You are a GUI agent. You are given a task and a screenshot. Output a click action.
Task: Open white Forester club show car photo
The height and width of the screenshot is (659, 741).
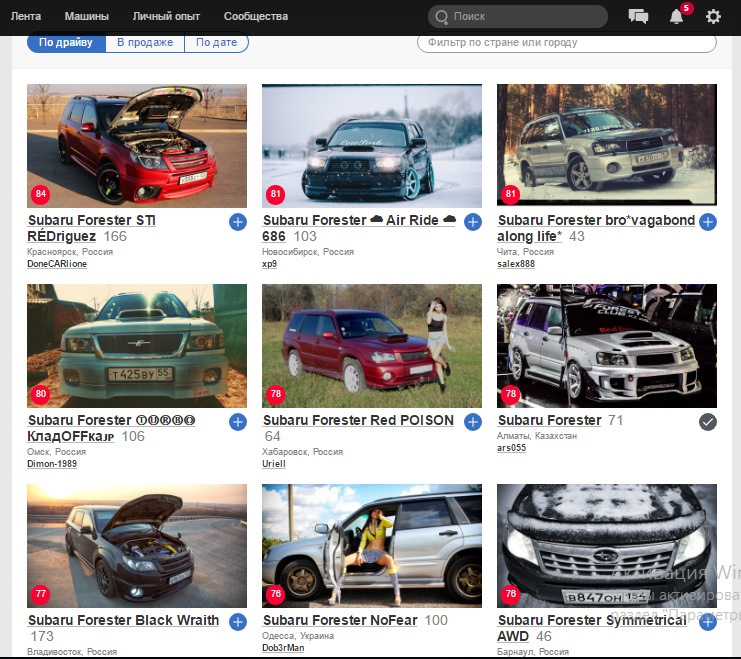point(607,346)
